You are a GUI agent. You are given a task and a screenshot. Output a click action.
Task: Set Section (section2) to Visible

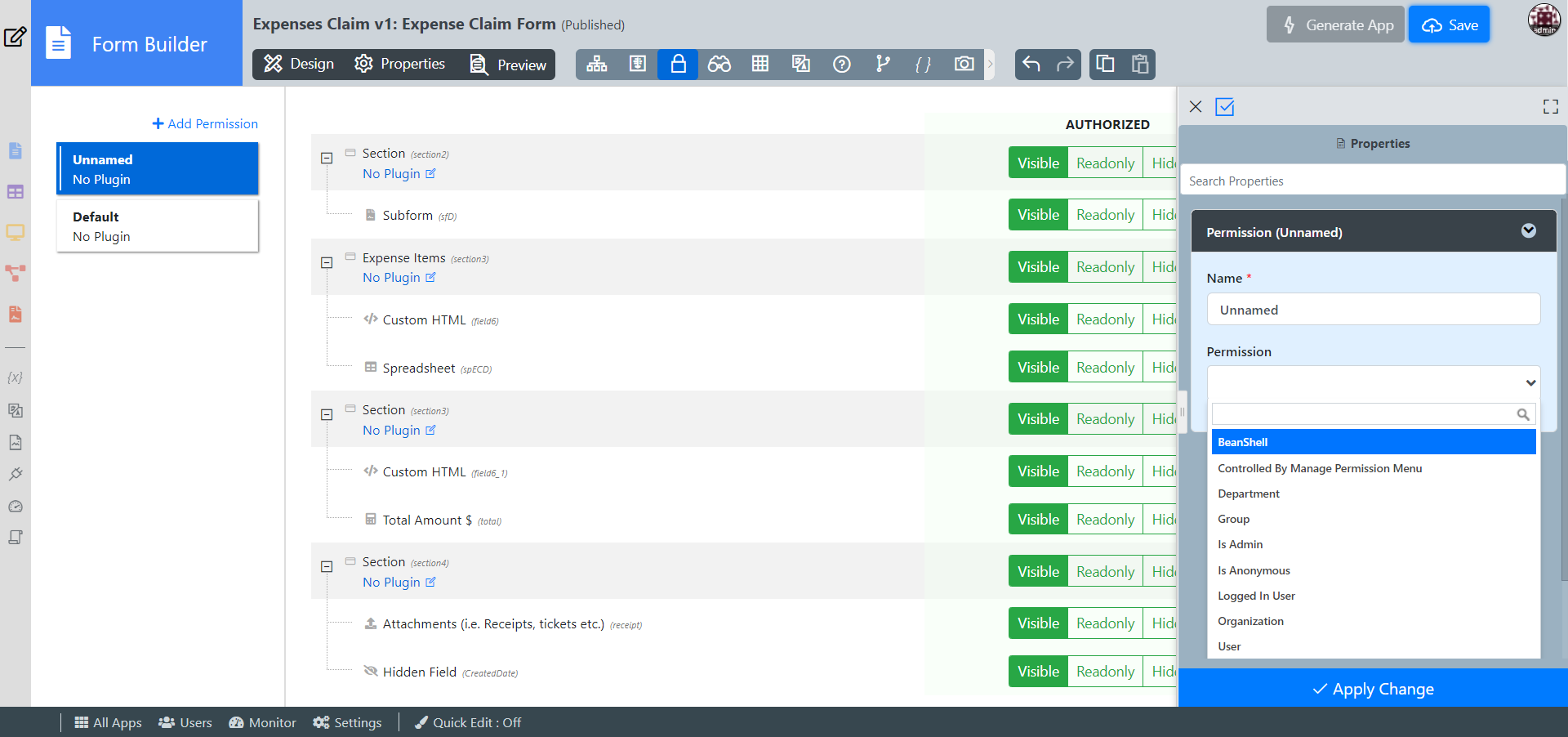[1038, 163]
